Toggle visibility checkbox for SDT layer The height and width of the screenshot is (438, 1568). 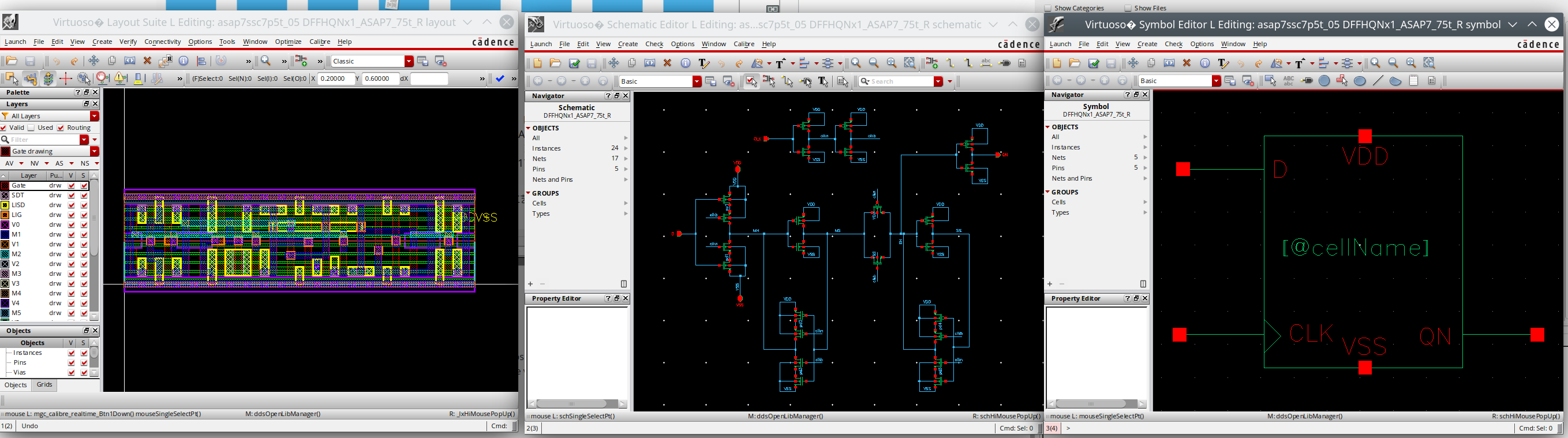point(71,195)
